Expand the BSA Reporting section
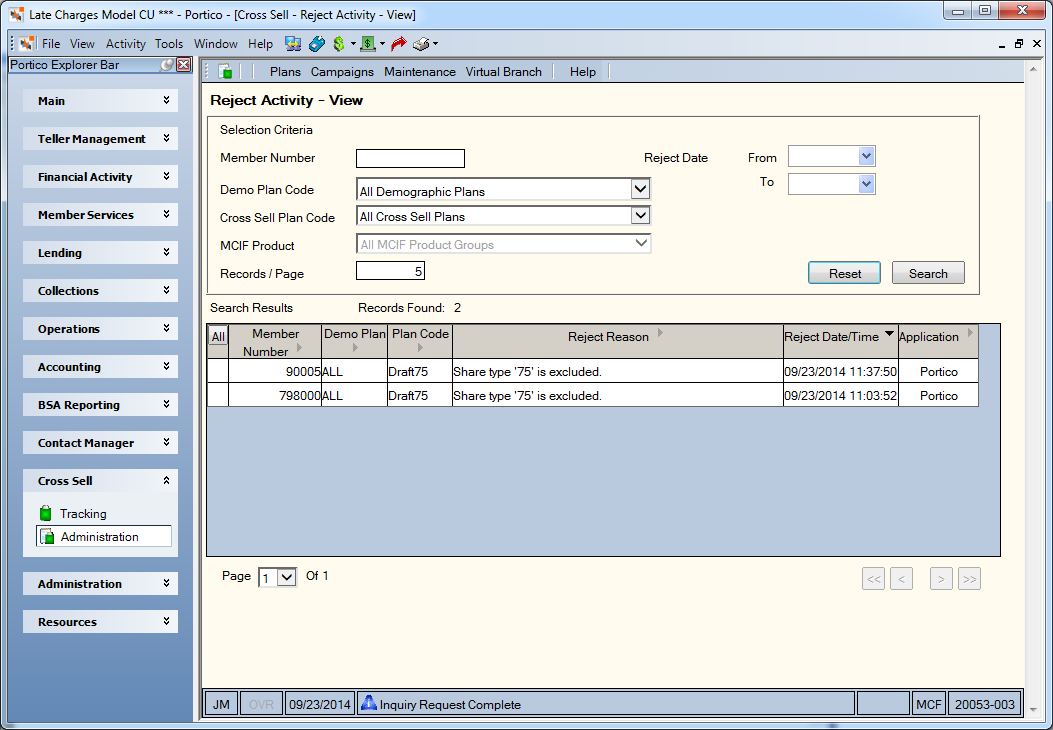Screen dimensions: 1053x730 (x=100, y=404)
